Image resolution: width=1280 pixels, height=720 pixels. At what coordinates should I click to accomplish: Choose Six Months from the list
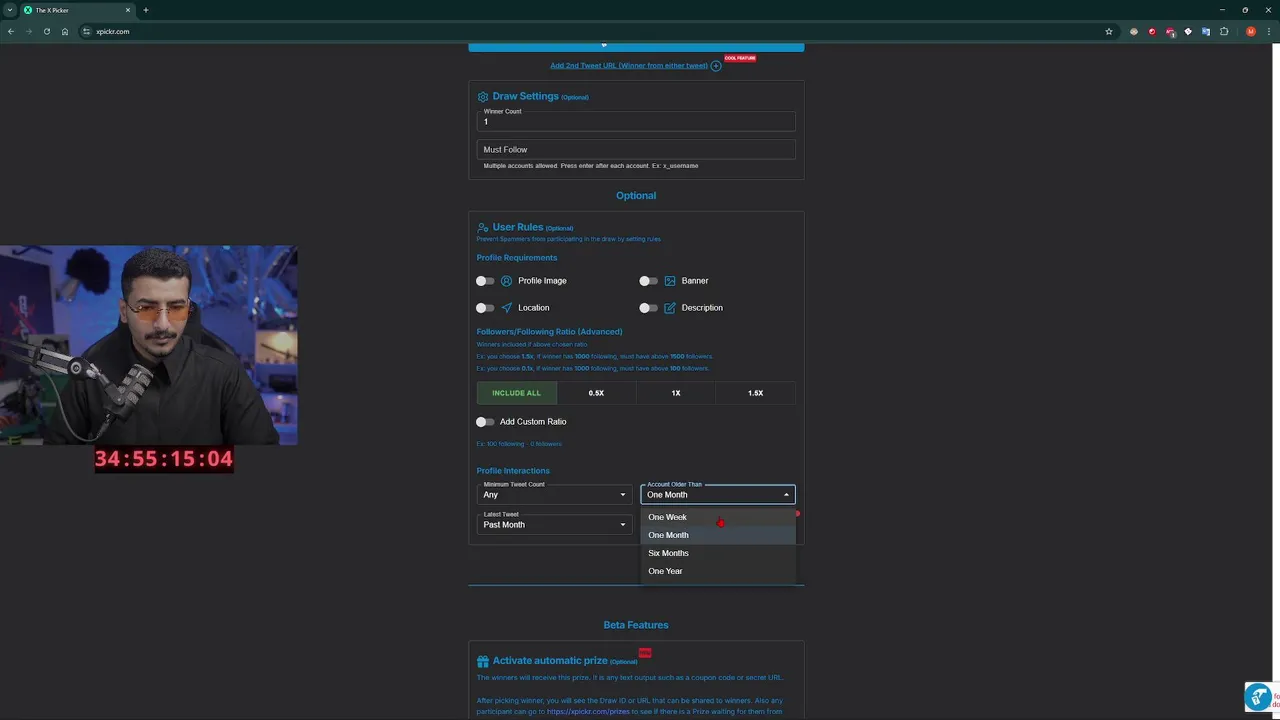click(718, 553)
